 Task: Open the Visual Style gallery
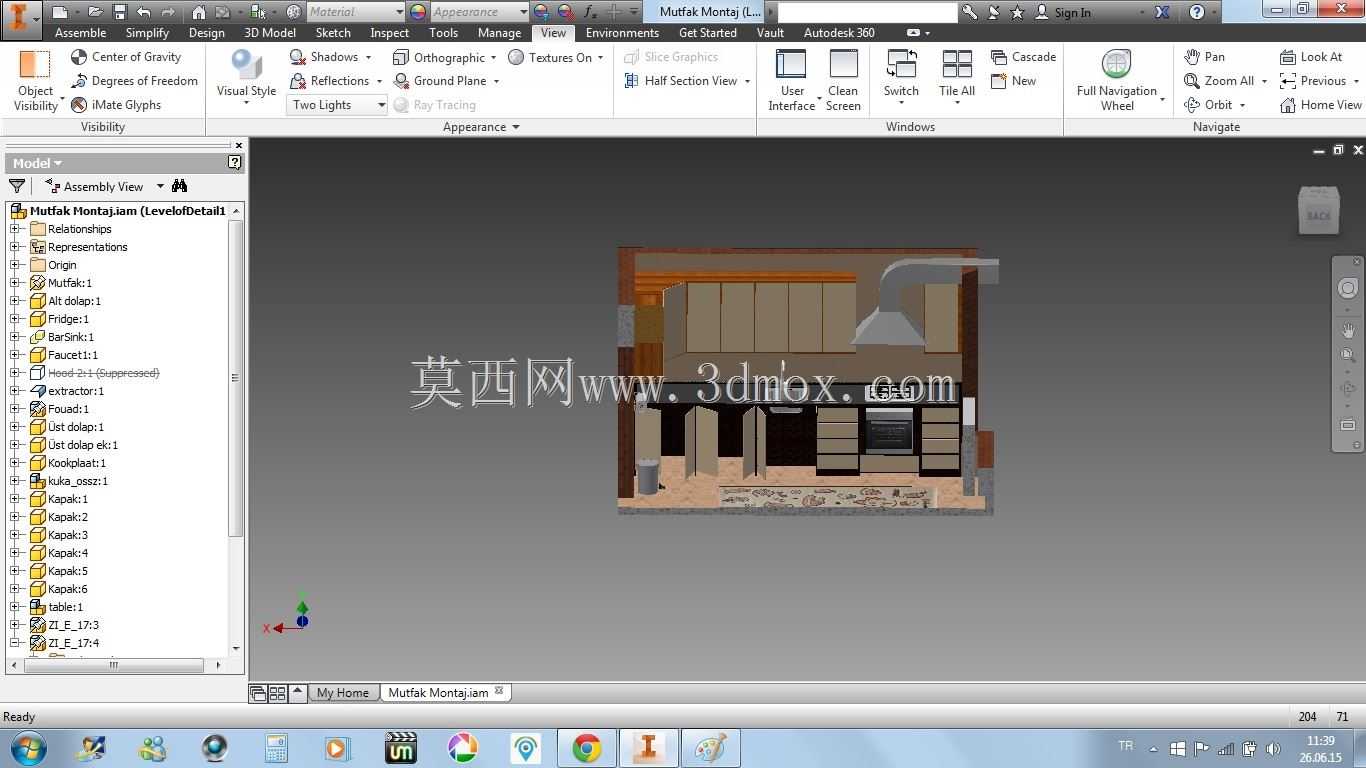click(246, 77)
